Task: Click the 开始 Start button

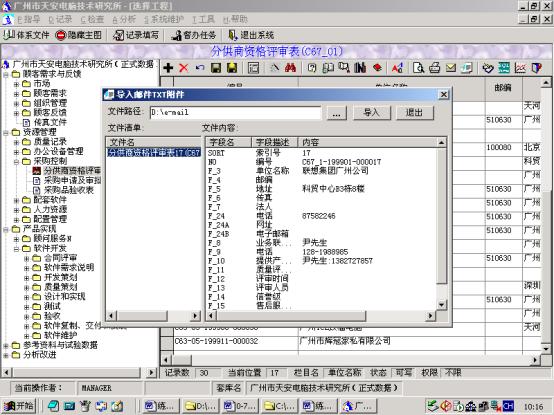Action: click(19, 406)
